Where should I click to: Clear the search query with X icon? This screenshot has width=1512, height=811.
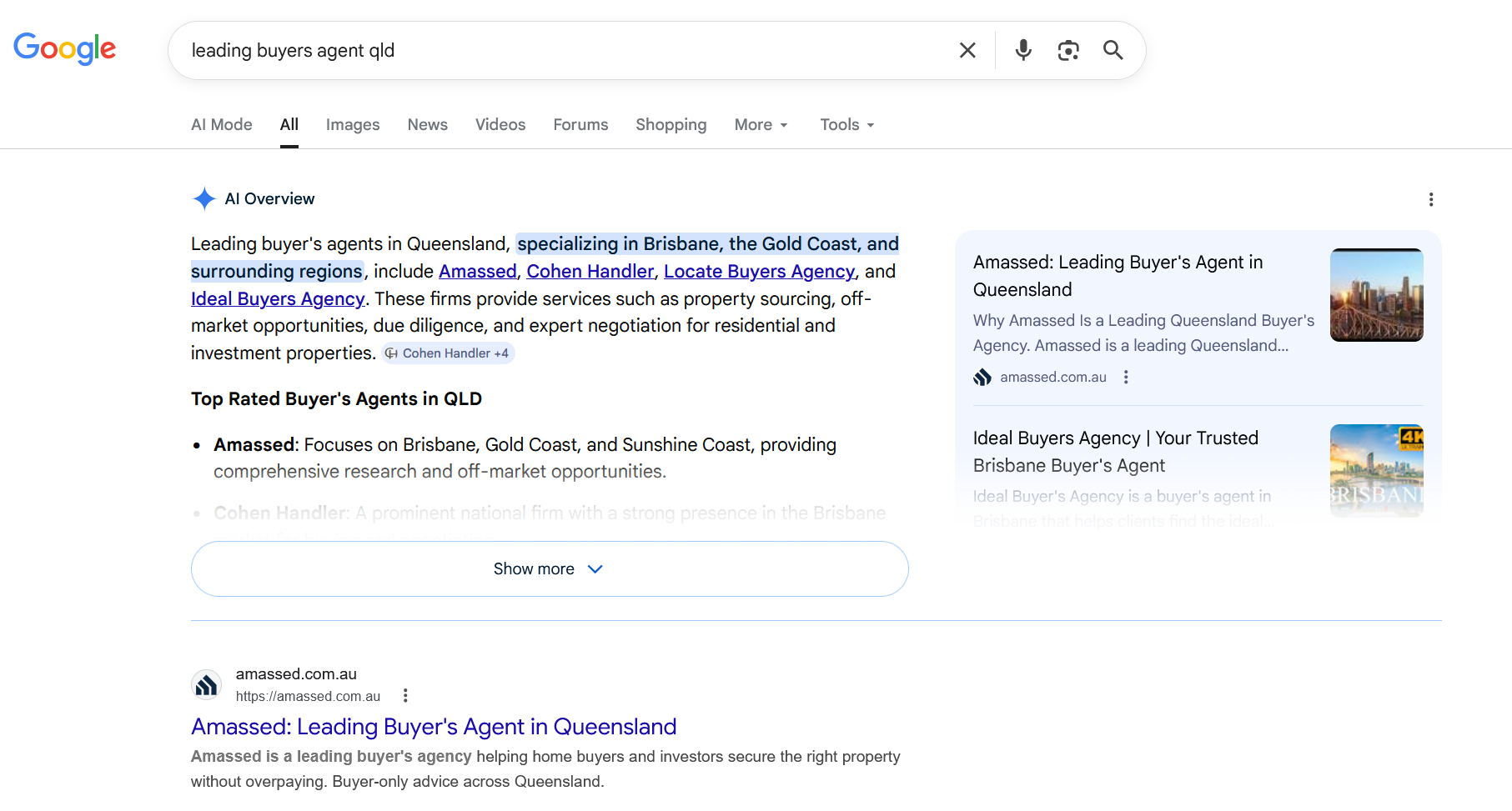coord(967,50)
